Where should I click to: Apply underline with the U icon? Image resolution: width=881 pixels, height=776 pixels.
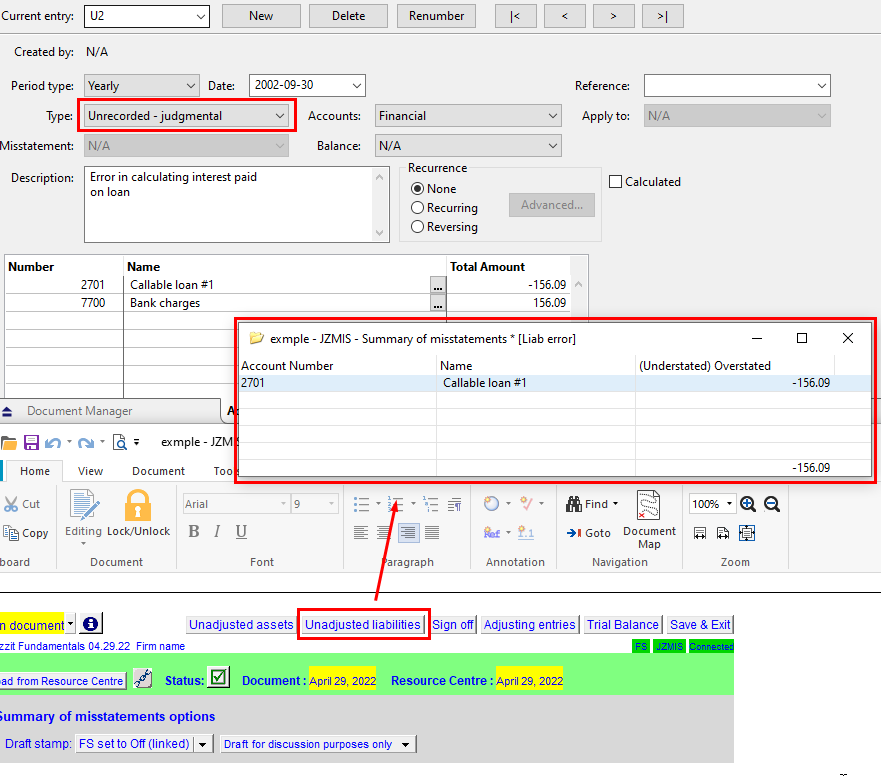pyautogui.click(x=241, y=532)
